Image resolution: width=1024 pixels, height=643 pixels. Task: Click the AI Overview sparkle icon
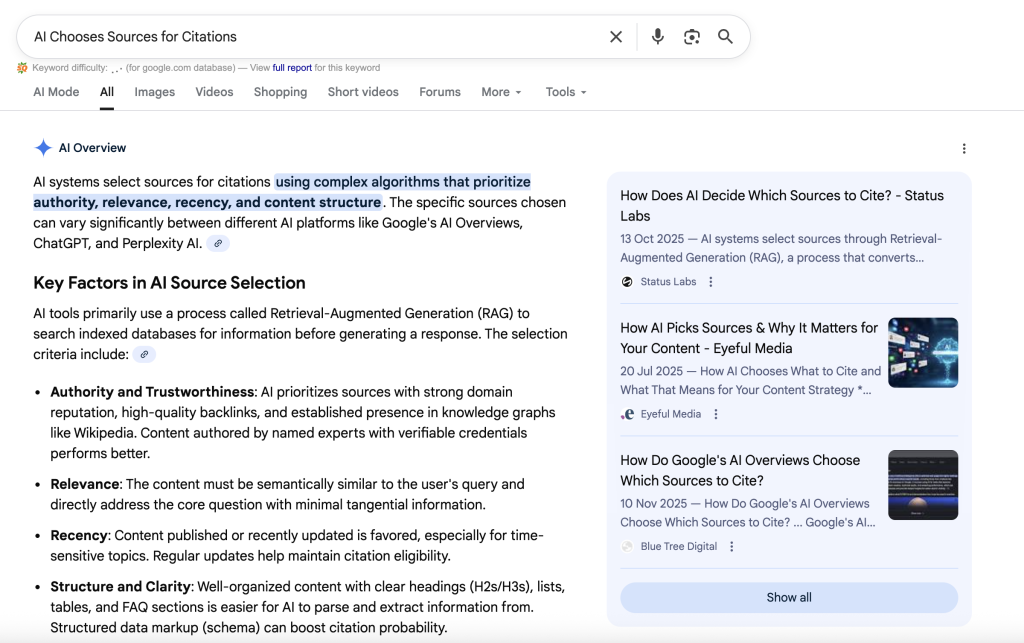[x=43, y=148]
